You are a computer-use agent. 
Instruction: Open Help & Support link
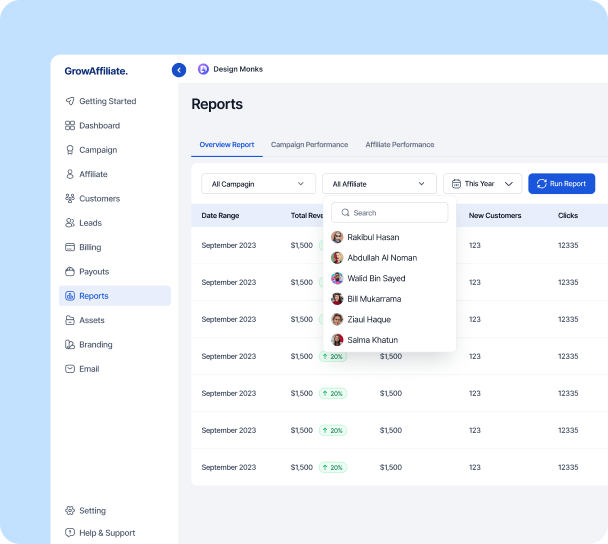pos(106,533)
